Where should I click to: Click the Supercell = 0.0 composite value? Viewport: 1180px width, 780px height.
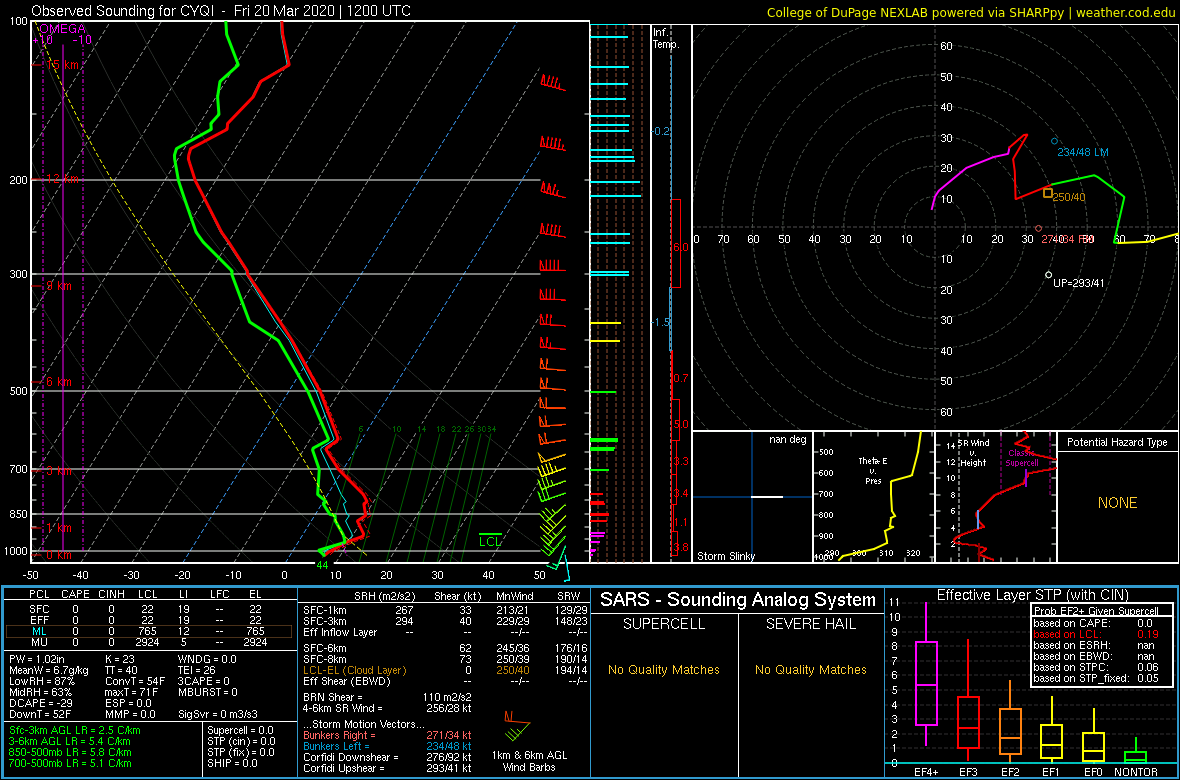point(241,730)
